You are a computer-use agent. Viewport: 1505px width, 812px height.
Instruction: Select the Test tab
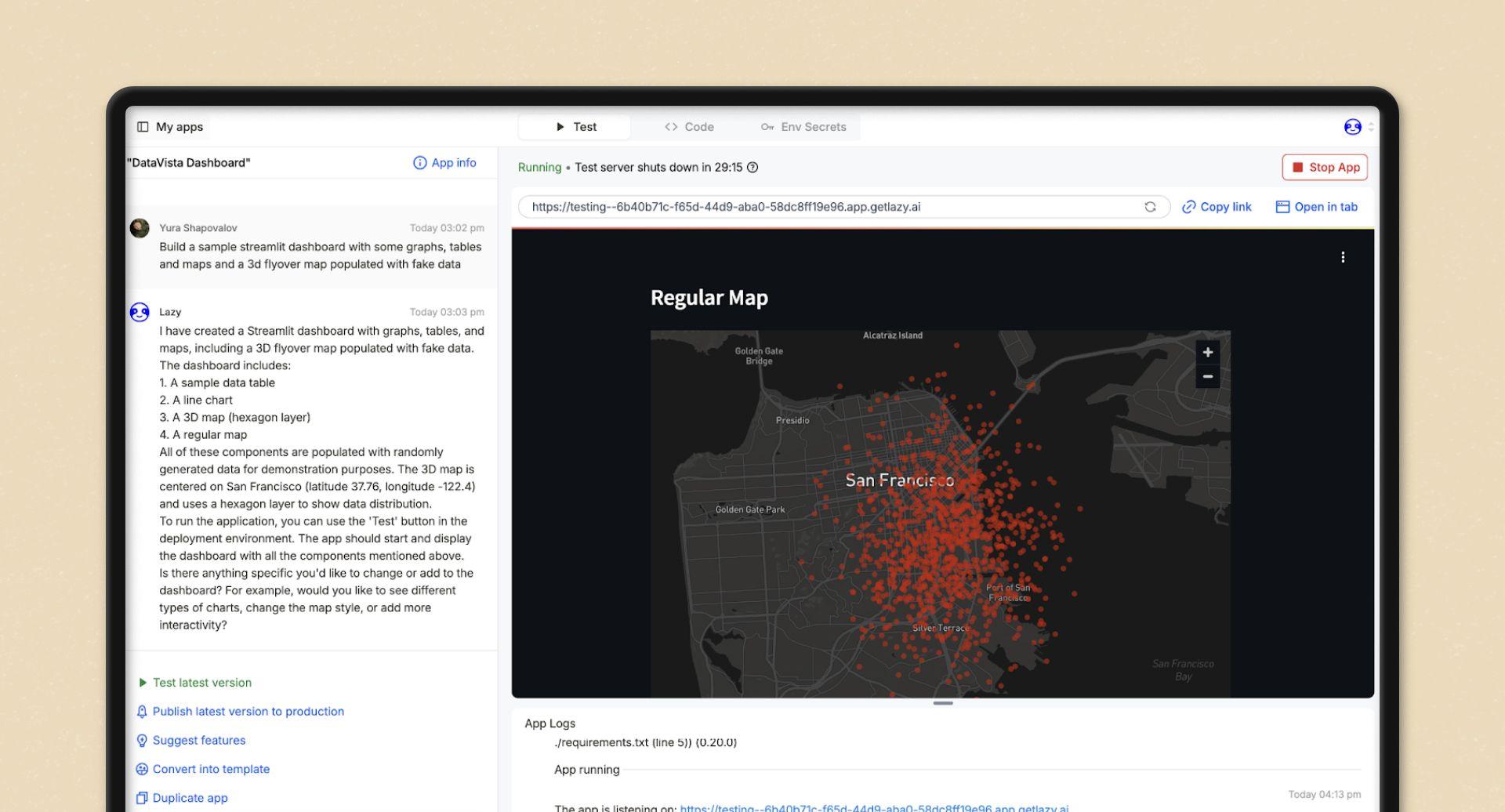pyautogui.click(x=576, y=127)
